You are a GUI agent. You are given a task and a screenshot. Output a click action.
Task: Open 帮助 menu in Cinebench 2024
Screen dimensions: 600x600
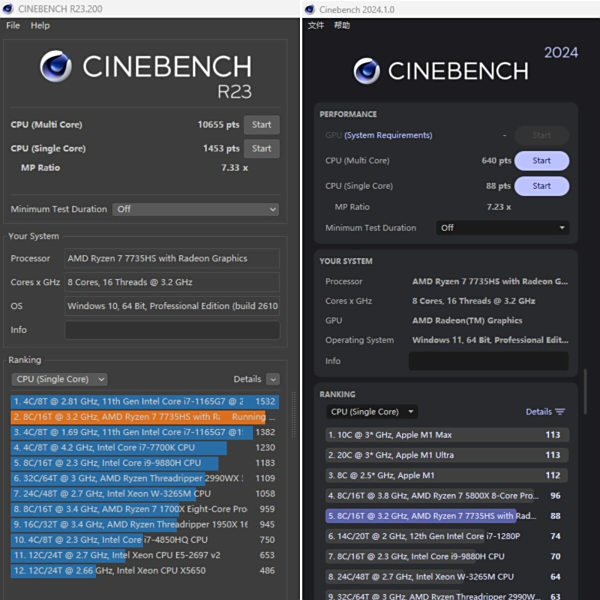click(342, 25)
